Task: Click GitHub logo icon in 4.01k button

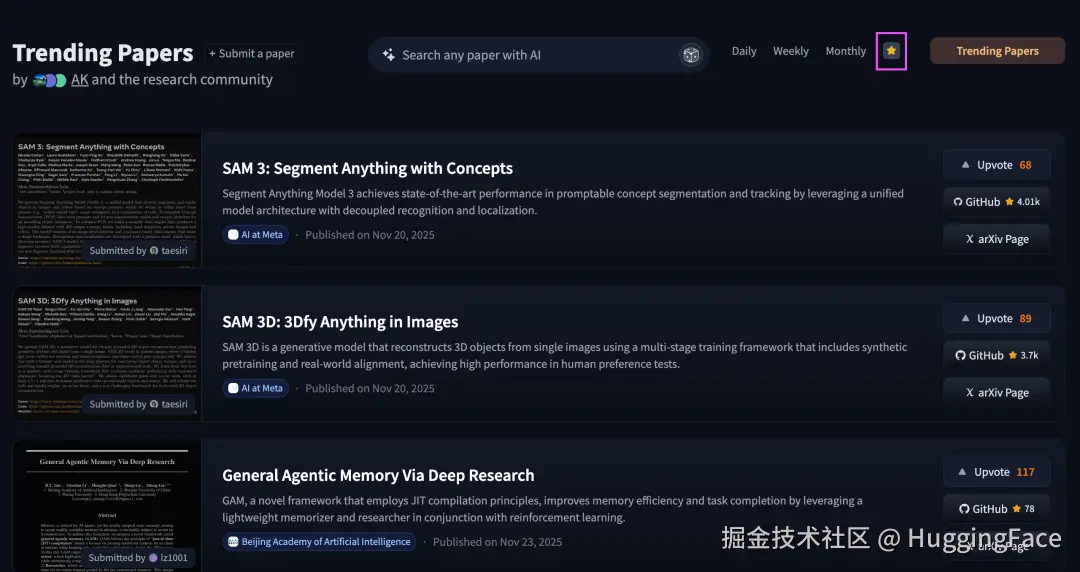Action: point(957,202)
